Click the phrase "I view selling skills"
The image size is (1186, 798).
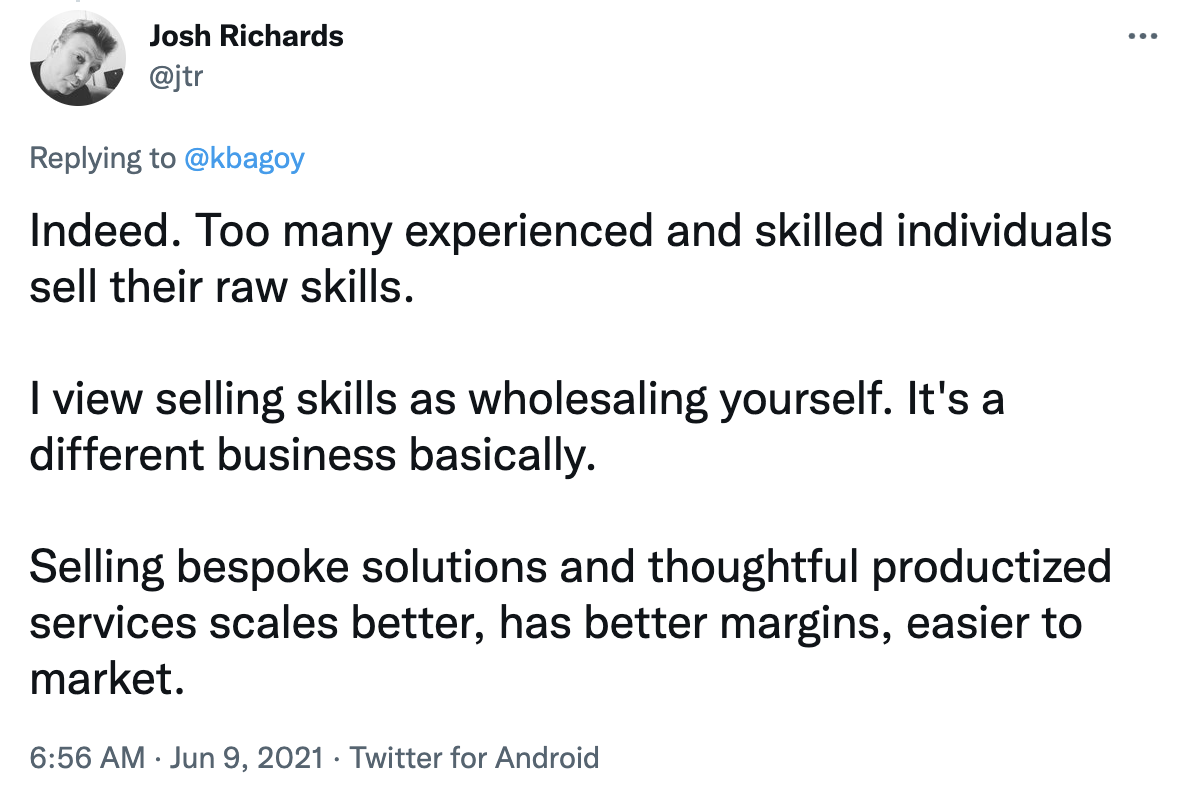(x=213, y=399)
